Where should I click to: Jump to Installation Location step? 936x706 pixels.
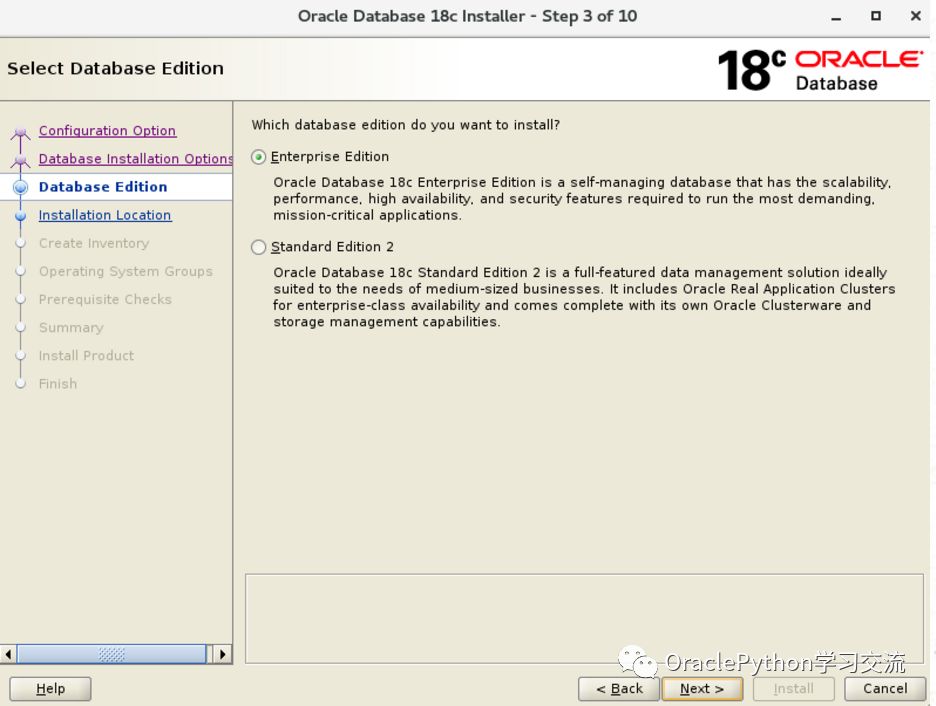pos(105,215)
